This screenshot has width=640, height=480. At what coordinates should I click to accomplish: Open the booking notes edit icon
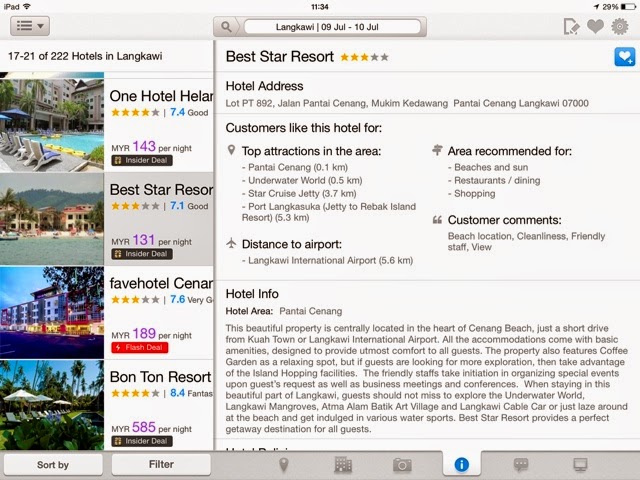tap(571, 27)
